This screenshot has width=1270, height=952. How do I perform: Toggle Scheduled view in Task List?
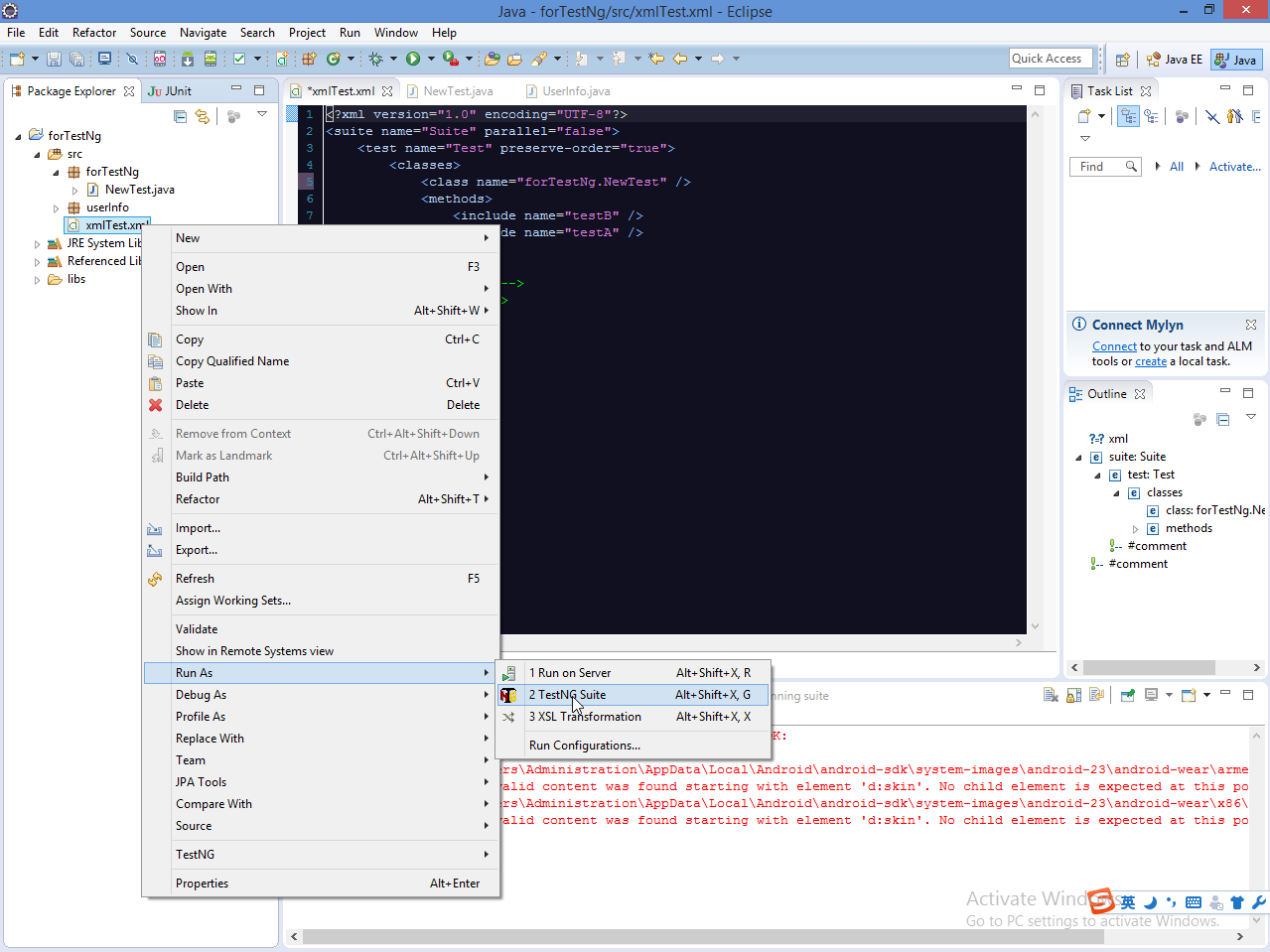(x=1151, y=116)
